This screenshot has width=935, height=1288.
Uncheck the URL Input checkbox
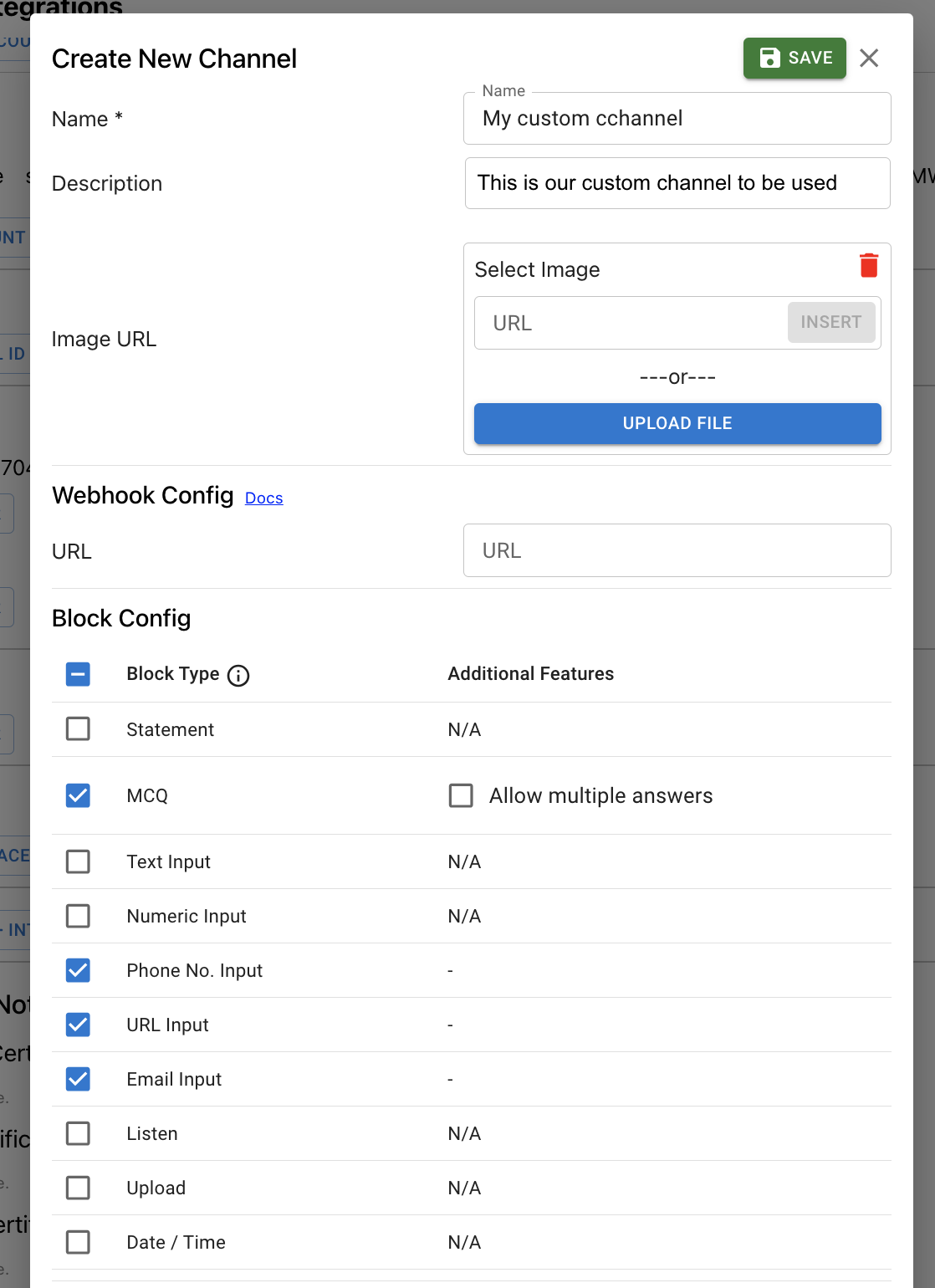(x=78, y=1025)
